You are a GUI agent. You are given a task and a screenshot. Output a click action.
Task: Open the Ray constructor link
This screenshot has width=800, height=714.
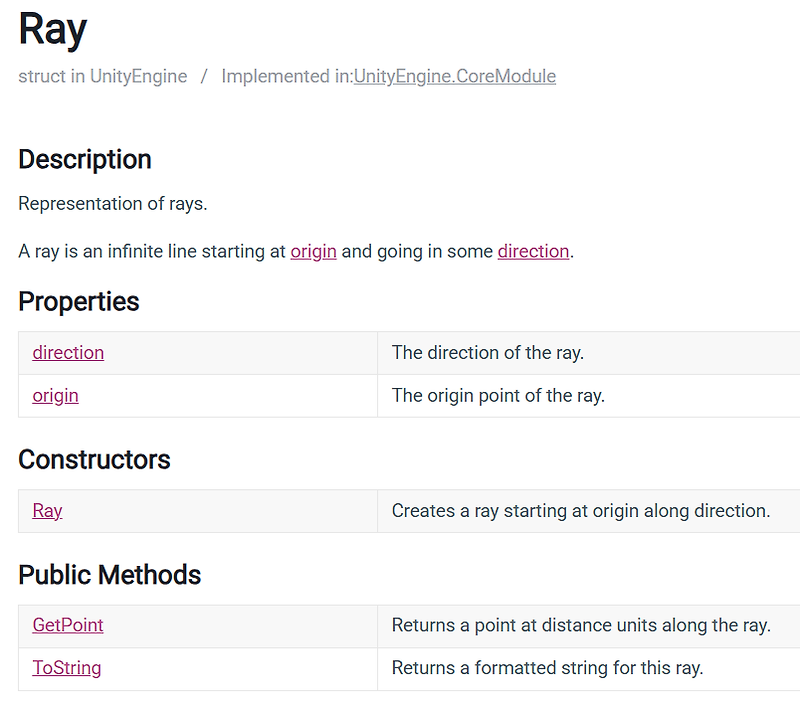pos(47,510)
